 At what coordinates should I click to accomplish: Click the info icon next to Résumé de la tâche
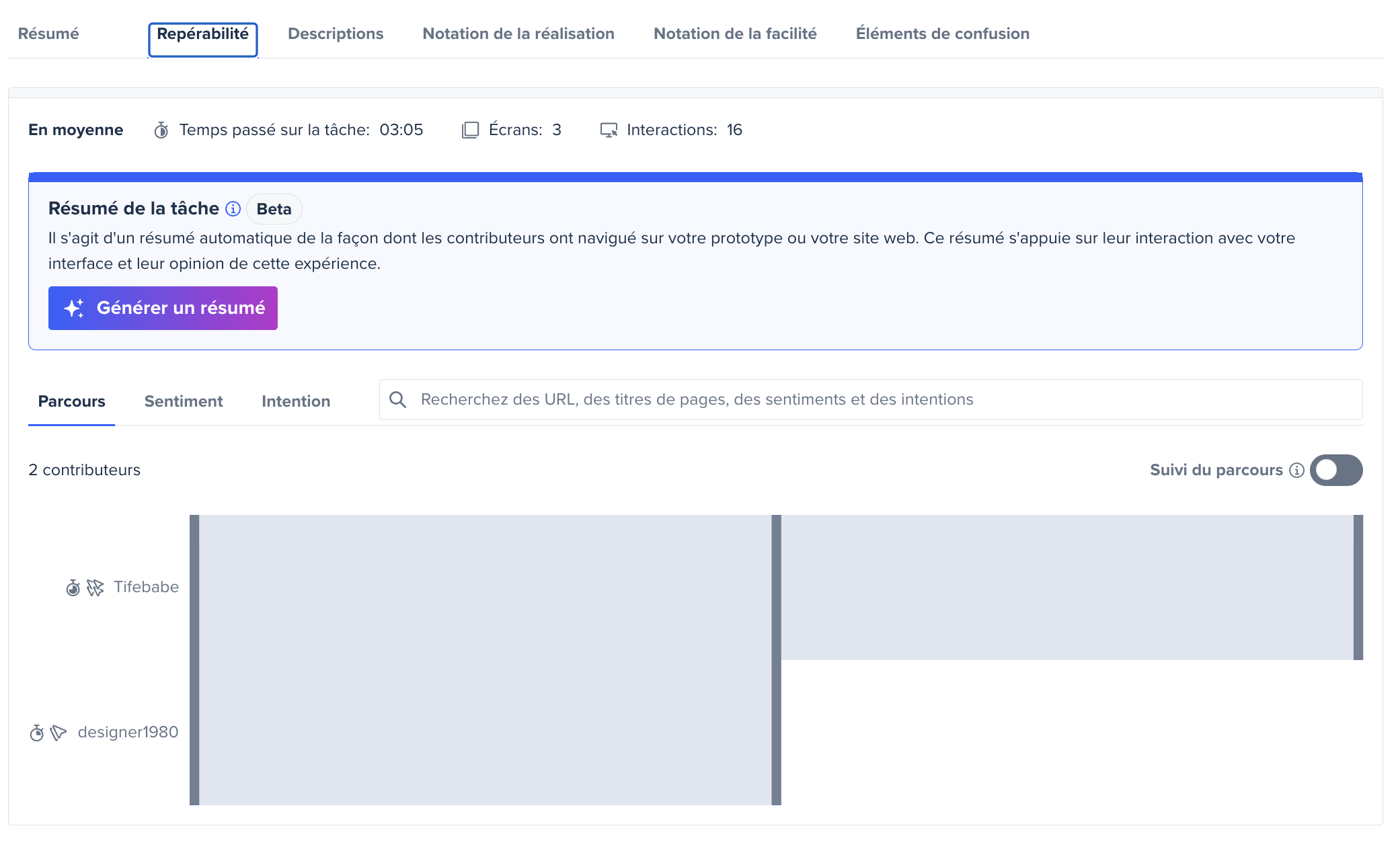pyautogui.click(x=233, y=208)
